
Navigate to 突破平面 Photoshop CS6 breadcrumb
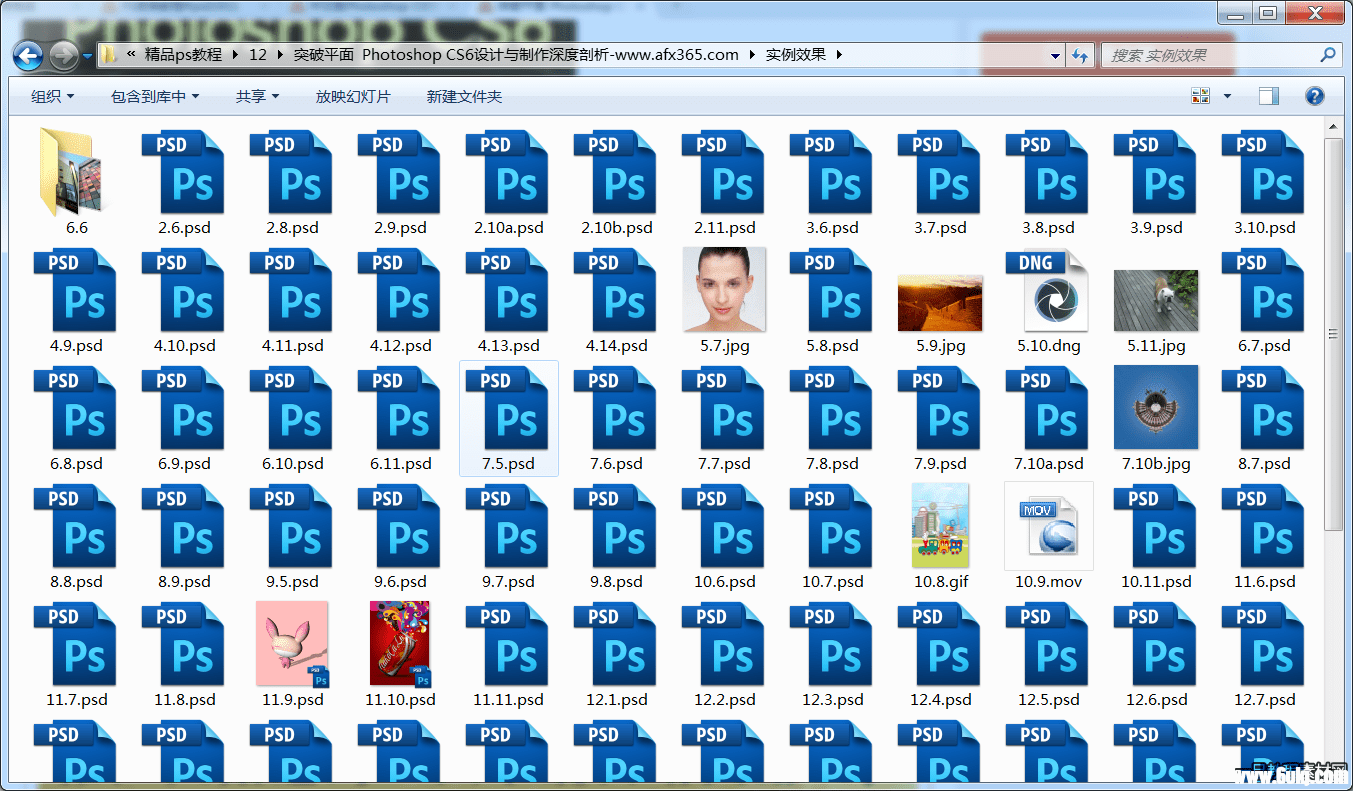pyautogui.click(x=516, y=55)
